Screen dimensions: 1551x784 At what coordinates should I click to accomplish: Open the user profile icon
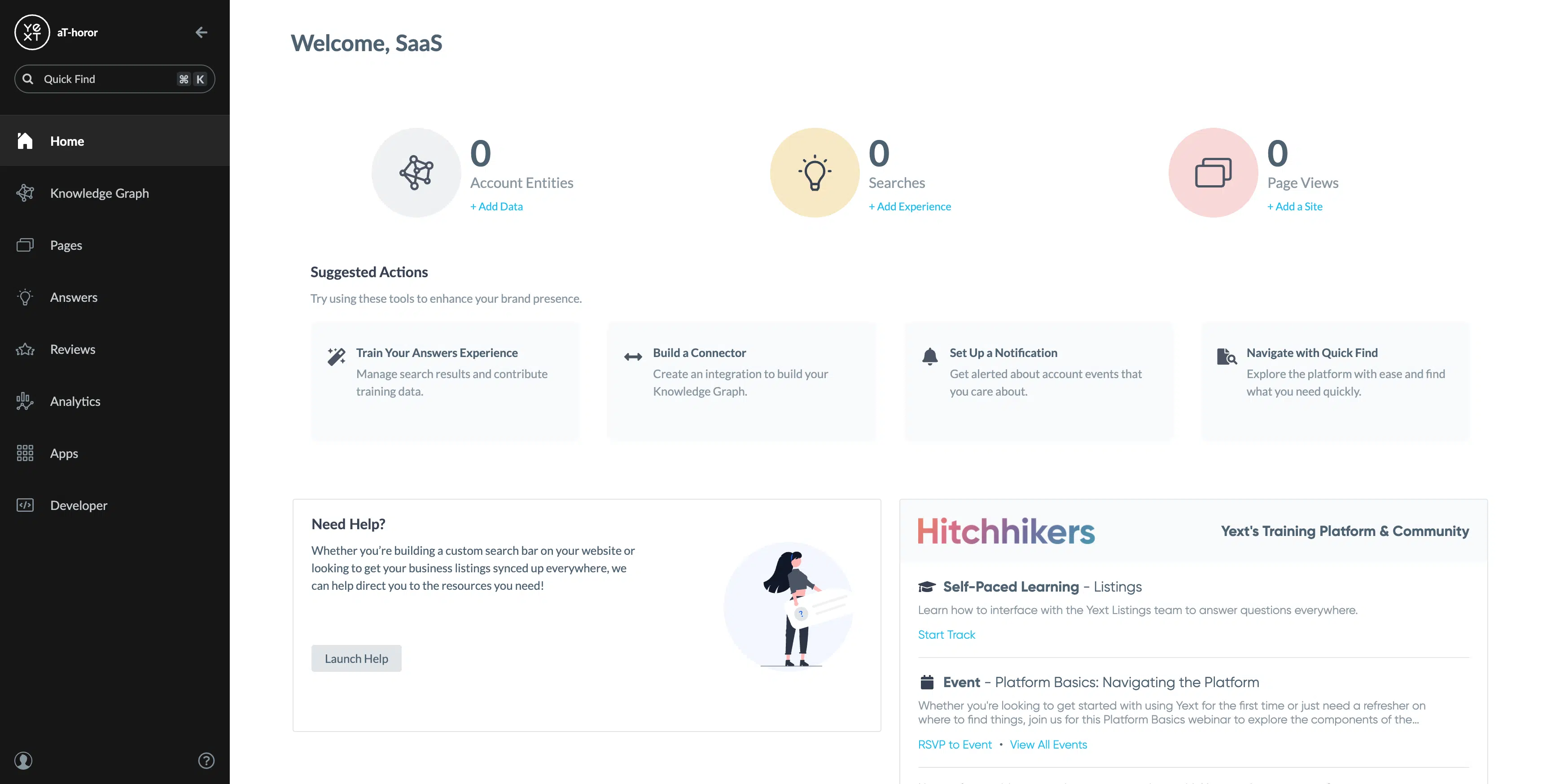click(x=23, y=761)
